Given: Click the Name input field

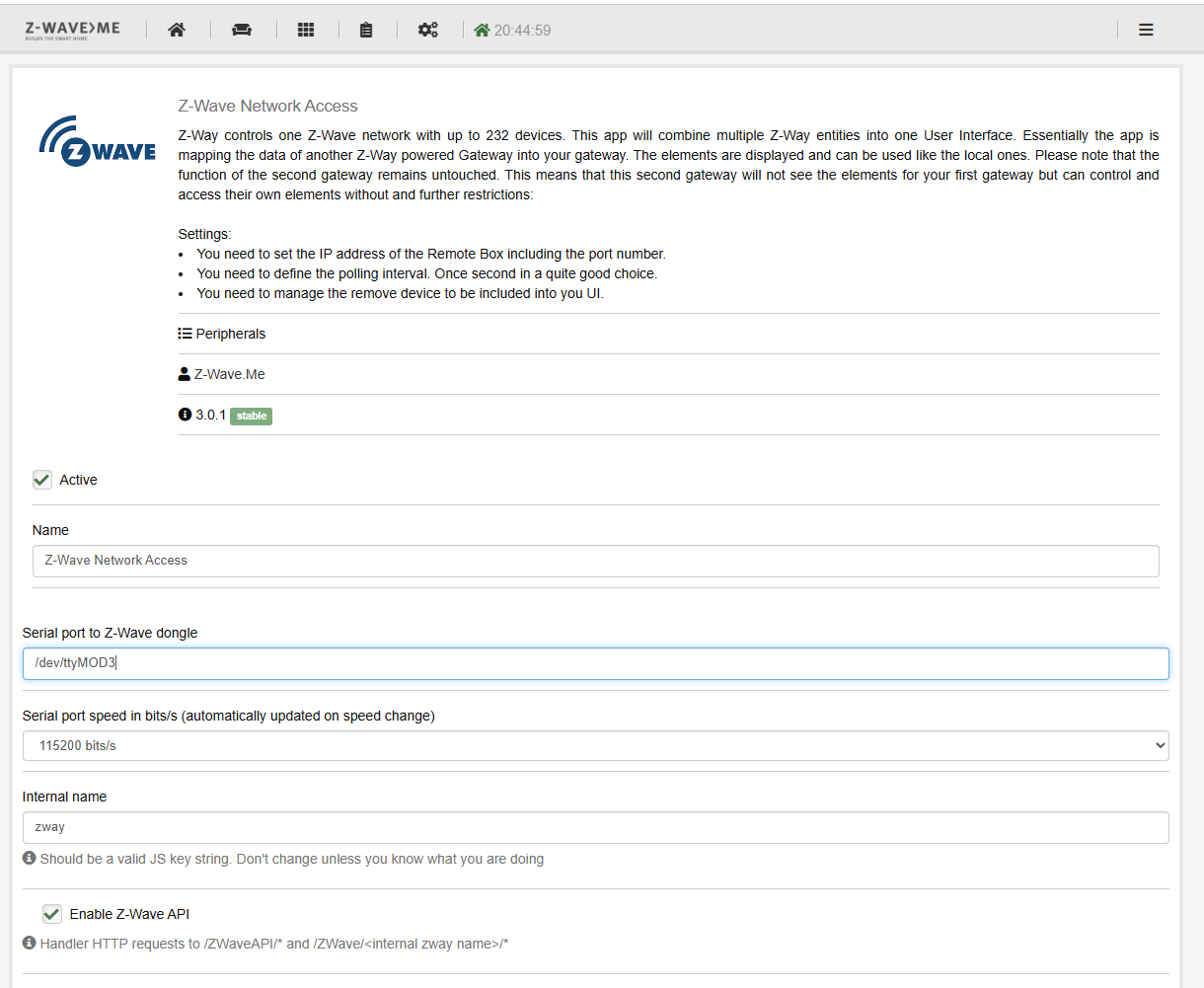Looking at the screenshot, I should click(595, 561).
